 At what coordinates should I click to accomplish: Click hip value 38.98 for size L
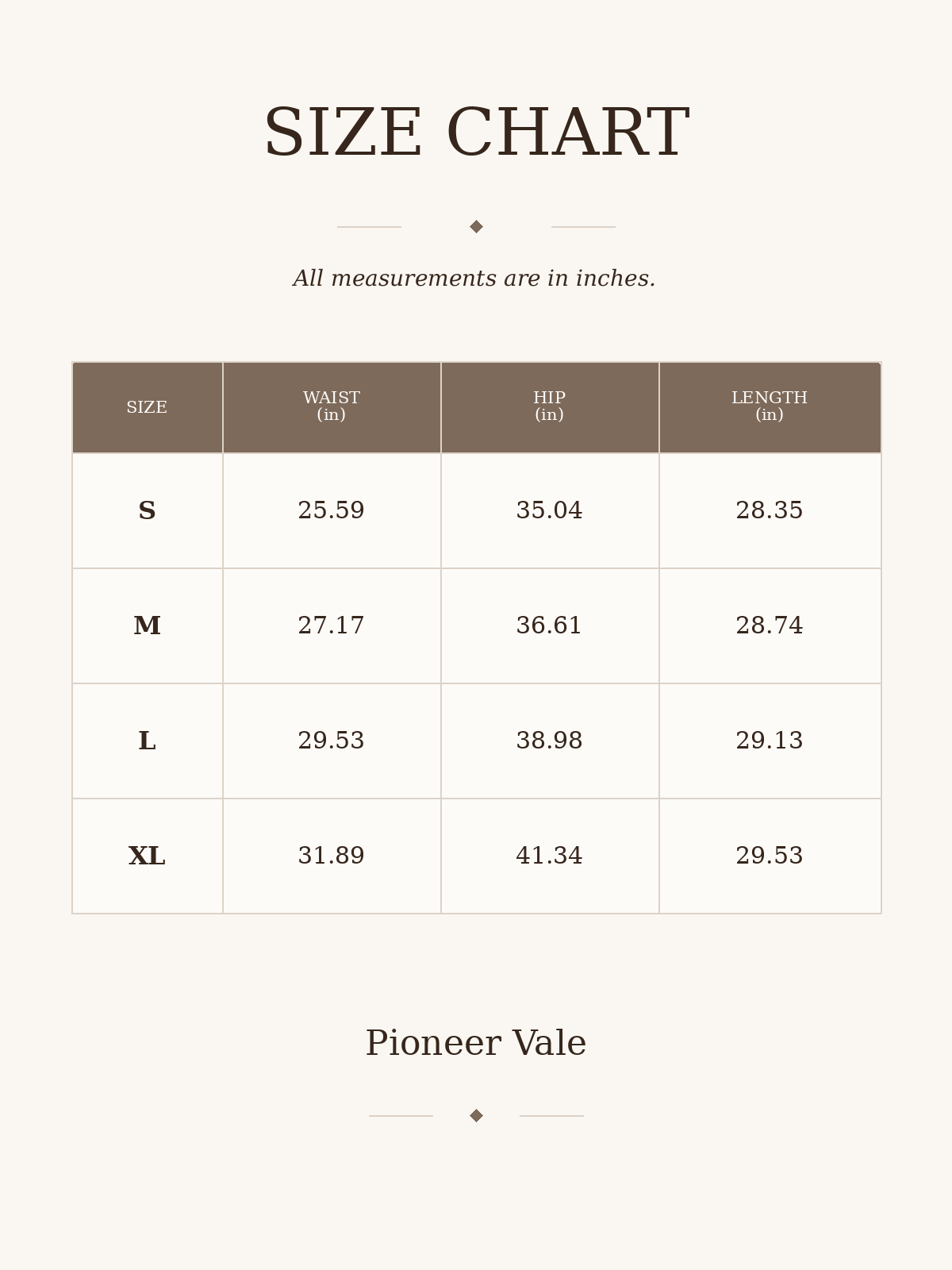pyautogui.click(x=550, y=741)
